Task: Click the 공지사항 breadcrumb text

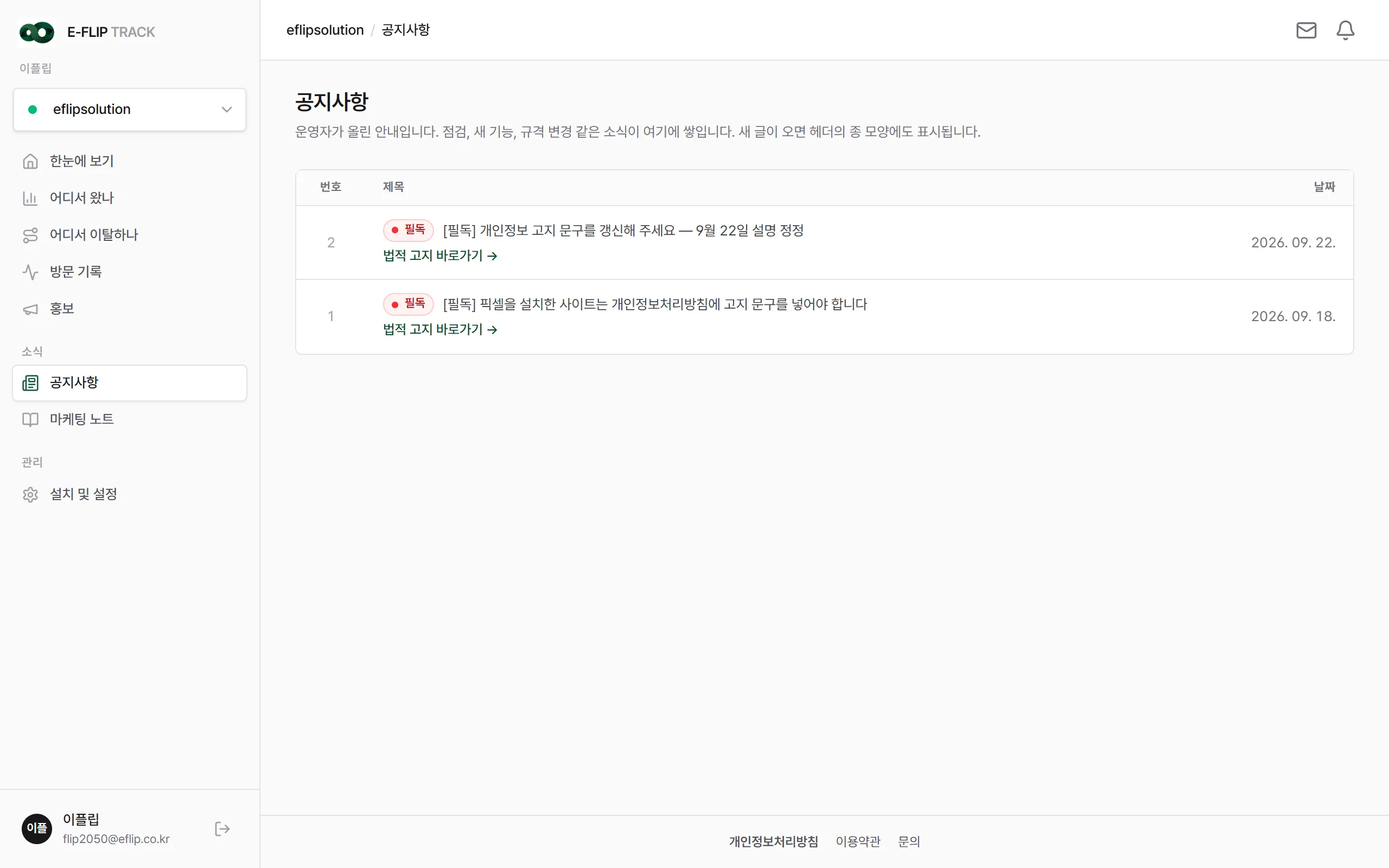Action: point(406,30)
